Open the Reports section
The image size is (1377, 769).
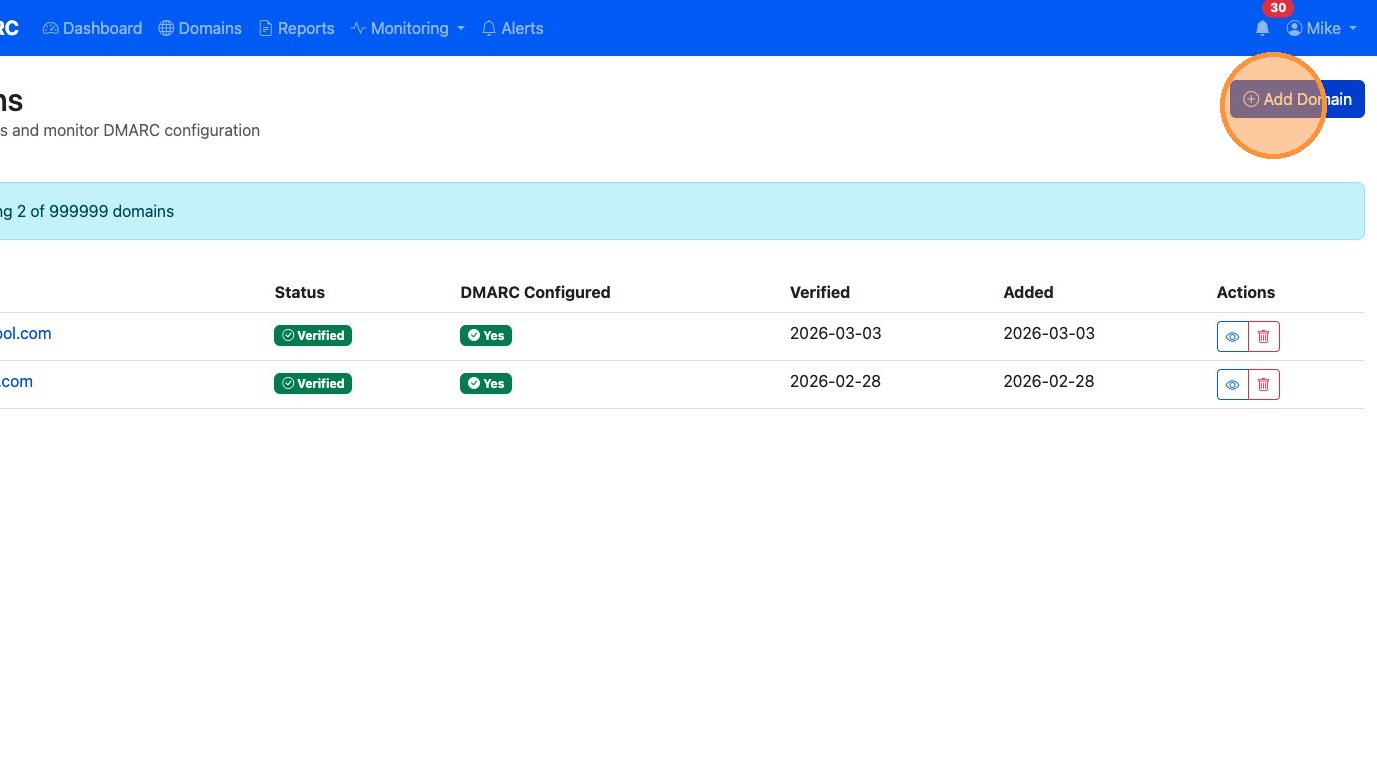coord(296,28)
